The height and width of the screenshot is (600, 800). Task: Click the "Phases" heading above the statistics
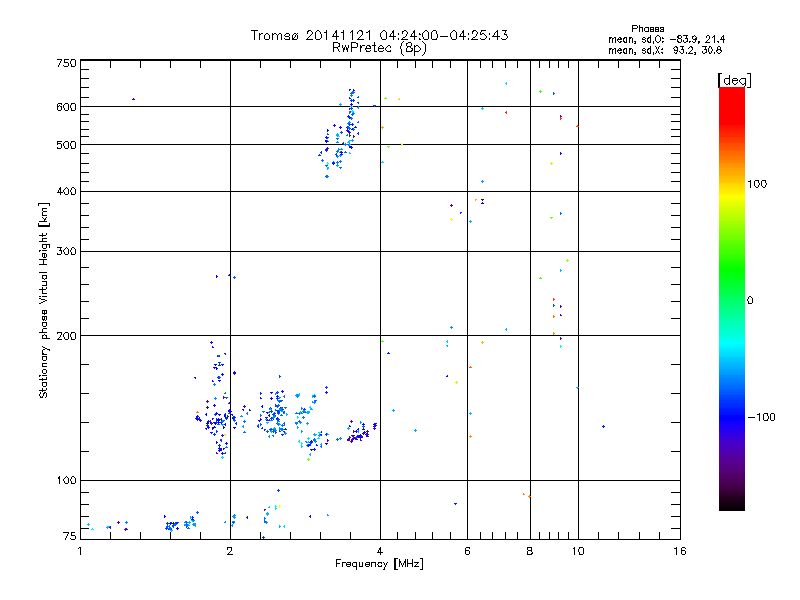click(647, 29)
